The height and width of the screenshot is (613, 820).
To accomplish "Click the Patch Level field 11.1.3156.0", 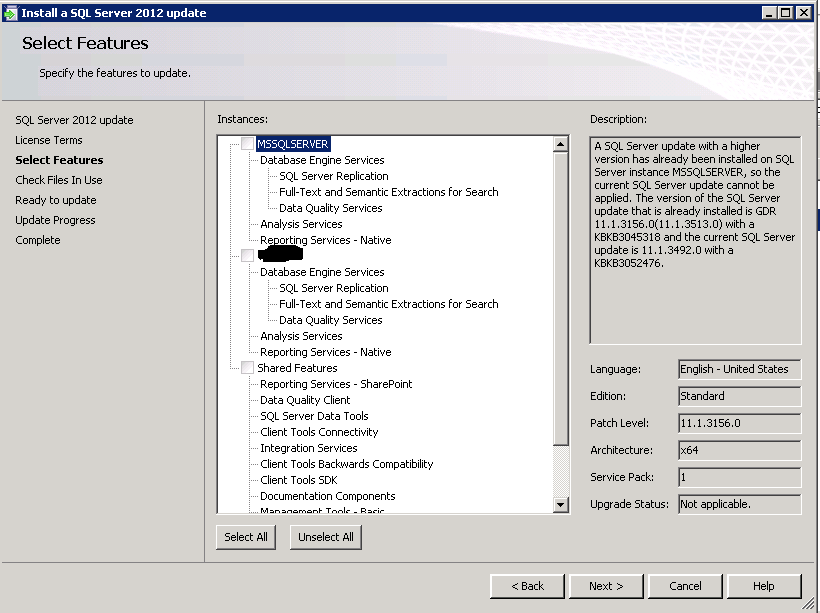I will pyautogui.click(x=739, y=423).
